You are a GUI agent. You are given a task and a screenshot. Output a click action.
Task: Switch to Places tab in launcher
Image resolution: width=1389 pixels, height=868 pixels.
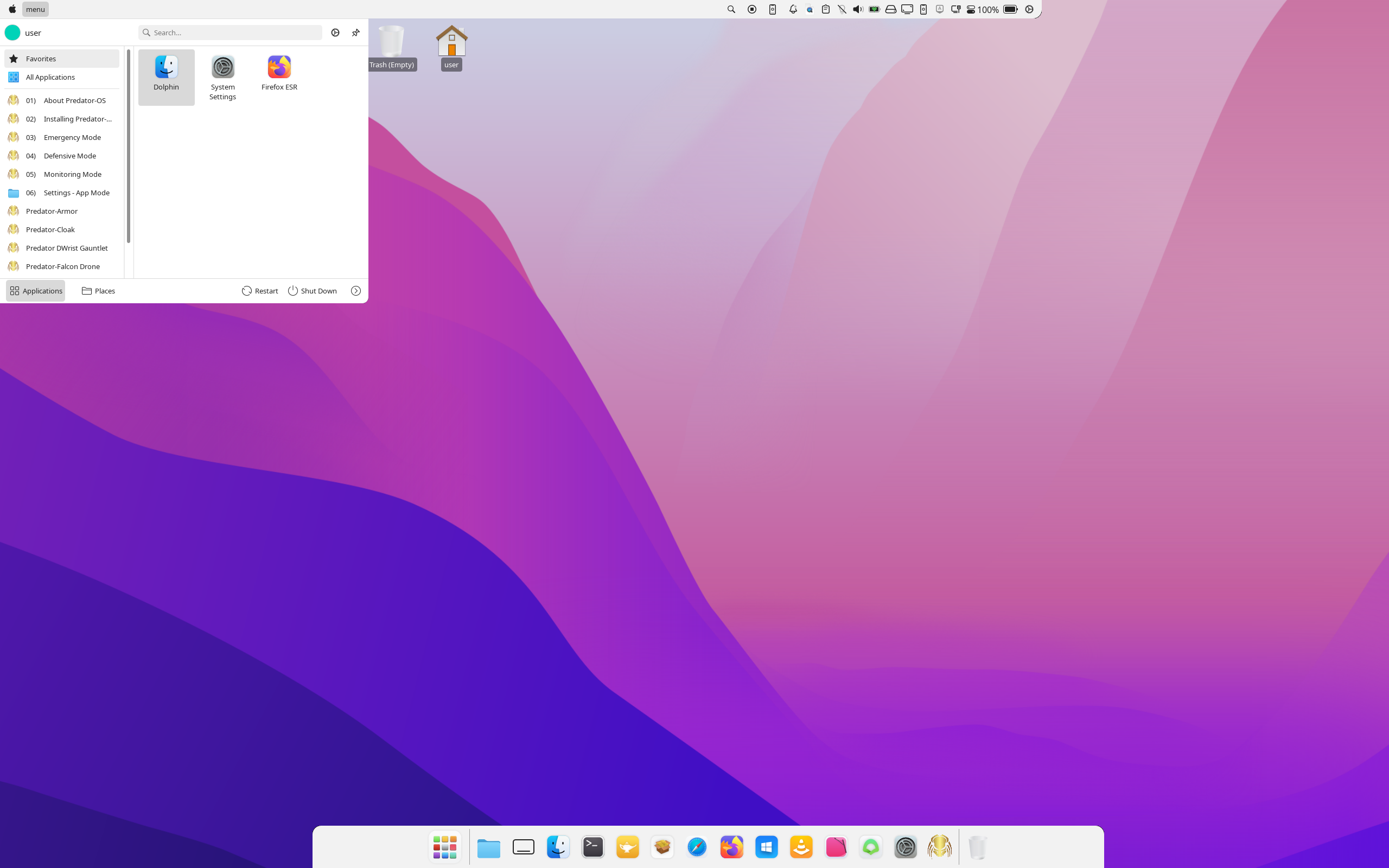[98, 291]
